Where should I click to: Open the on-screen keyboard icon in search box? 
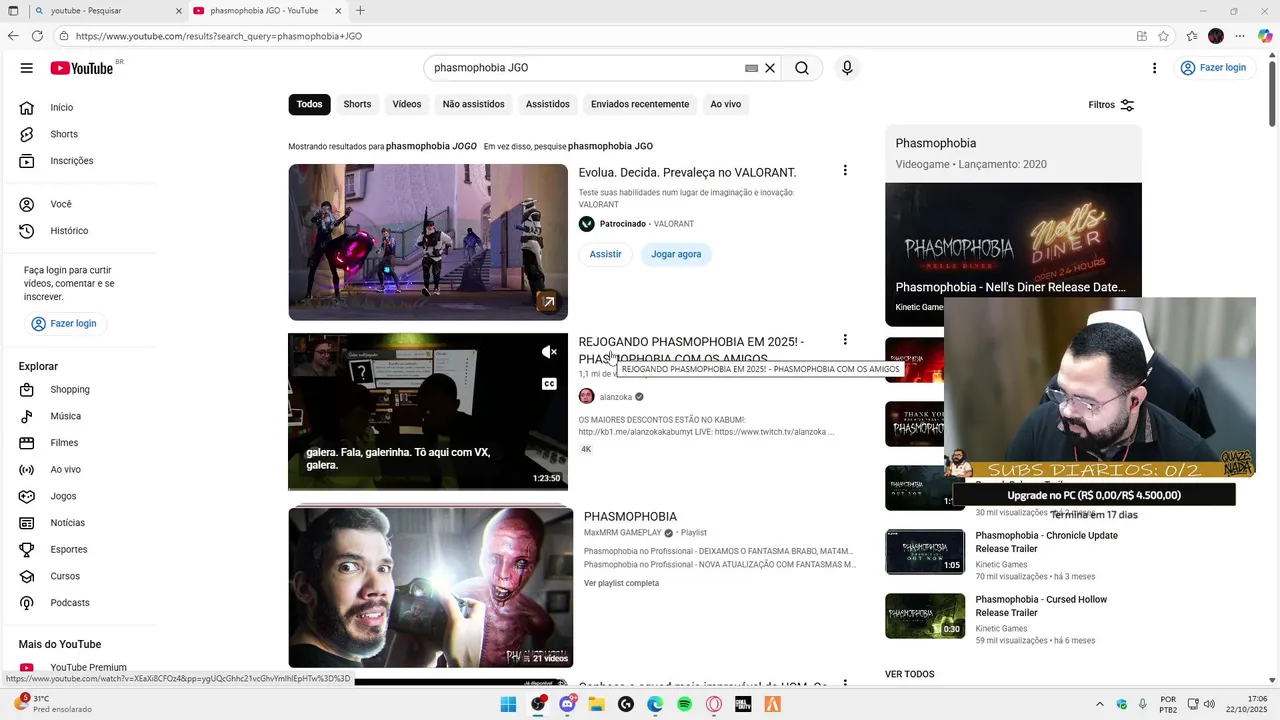pos(751,68)
